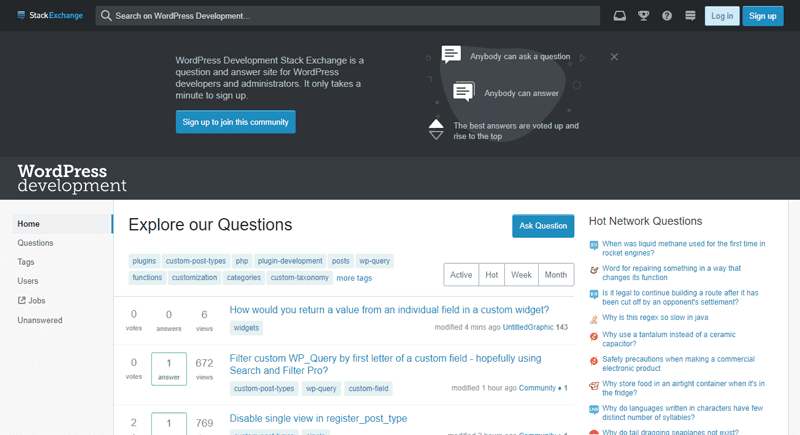
Task: Select Home in left sidebar
Action: (62, 224)
